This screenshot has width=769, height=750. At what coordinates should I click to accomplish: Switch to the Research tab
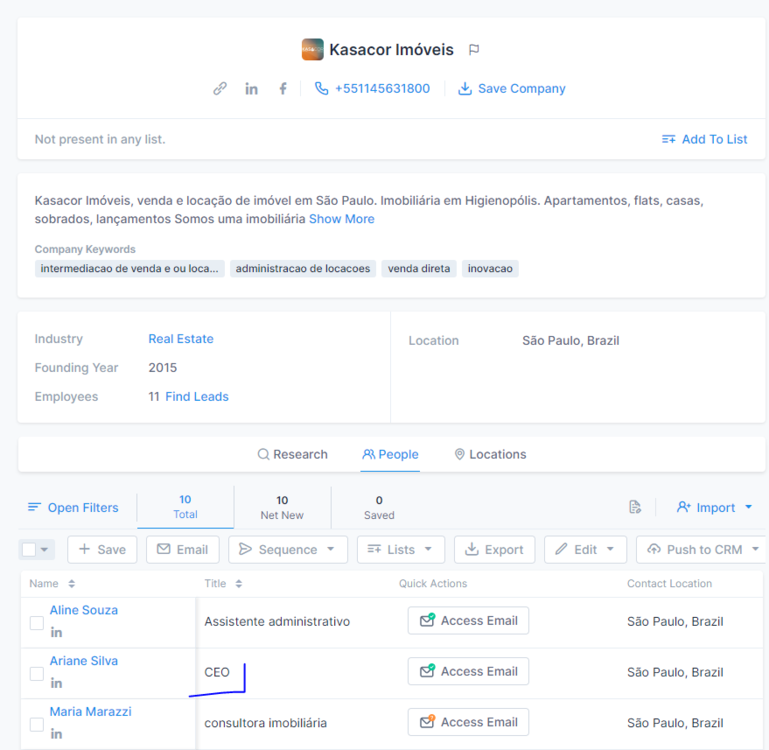tap(292, 455)
